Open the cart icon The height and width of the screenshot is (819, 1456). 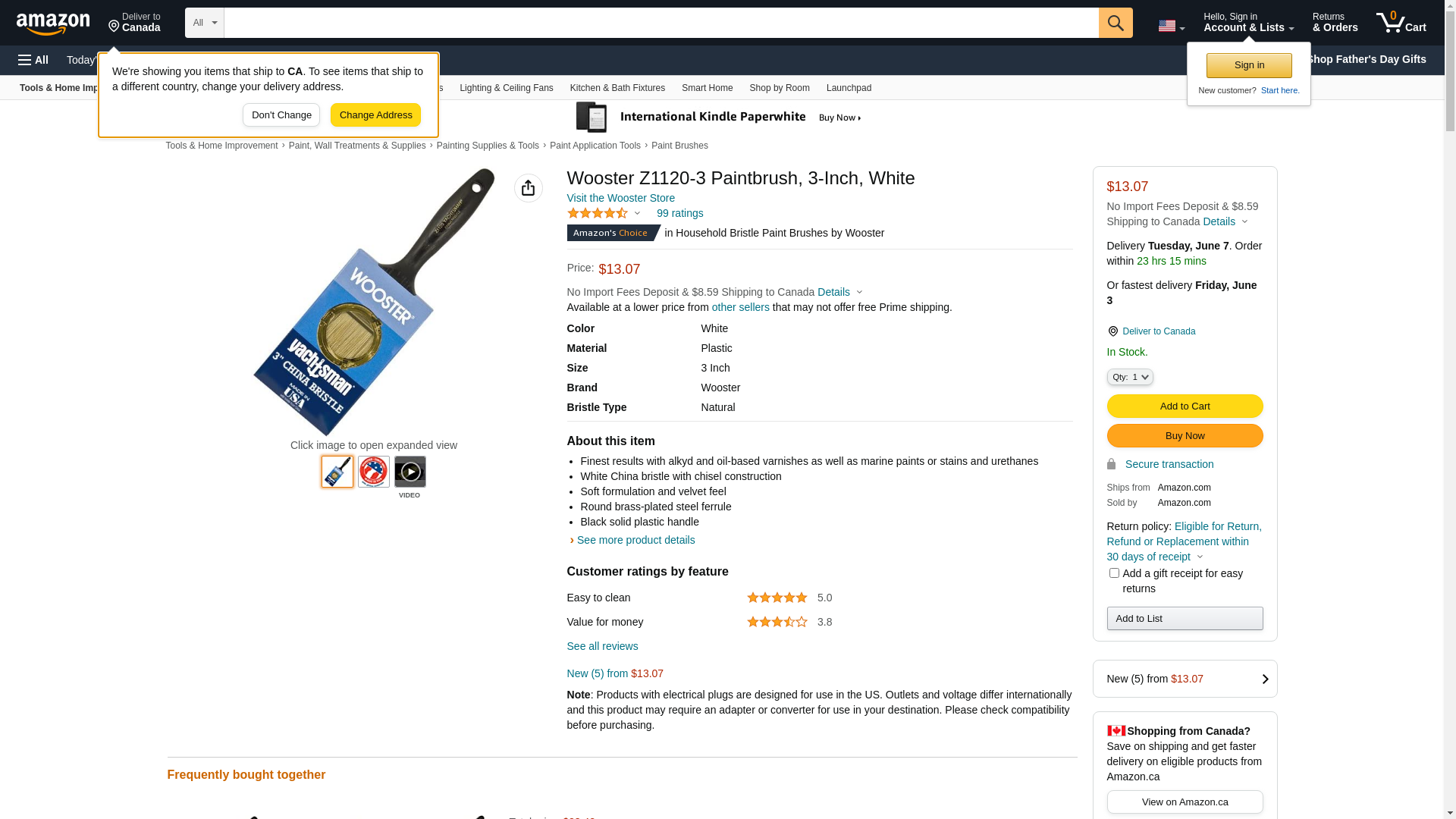click(1401, 23)
